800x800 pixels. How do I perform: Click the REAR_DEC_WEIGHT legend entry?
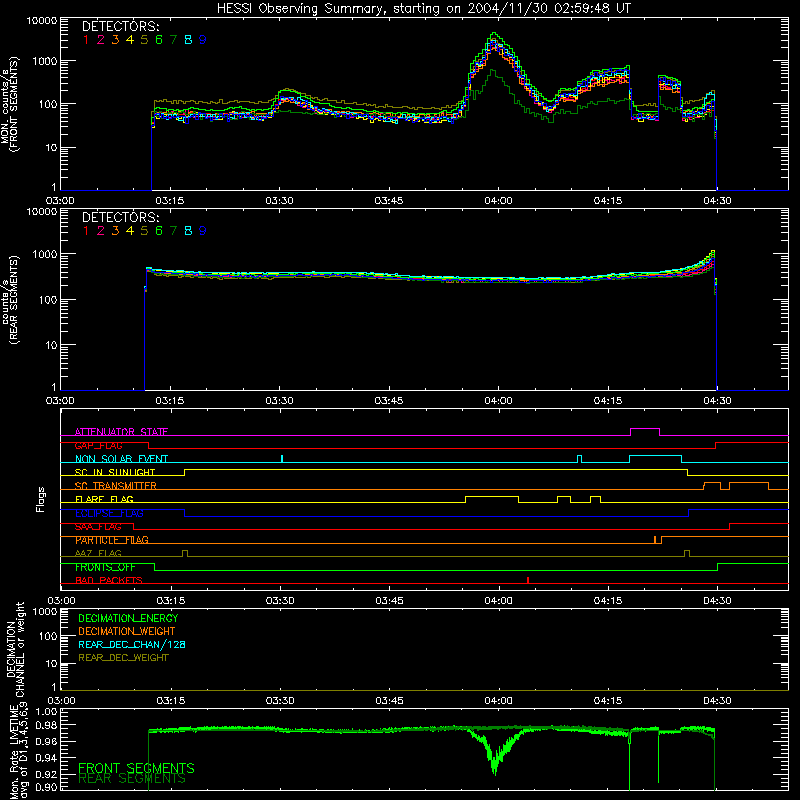tap(123, 658)
